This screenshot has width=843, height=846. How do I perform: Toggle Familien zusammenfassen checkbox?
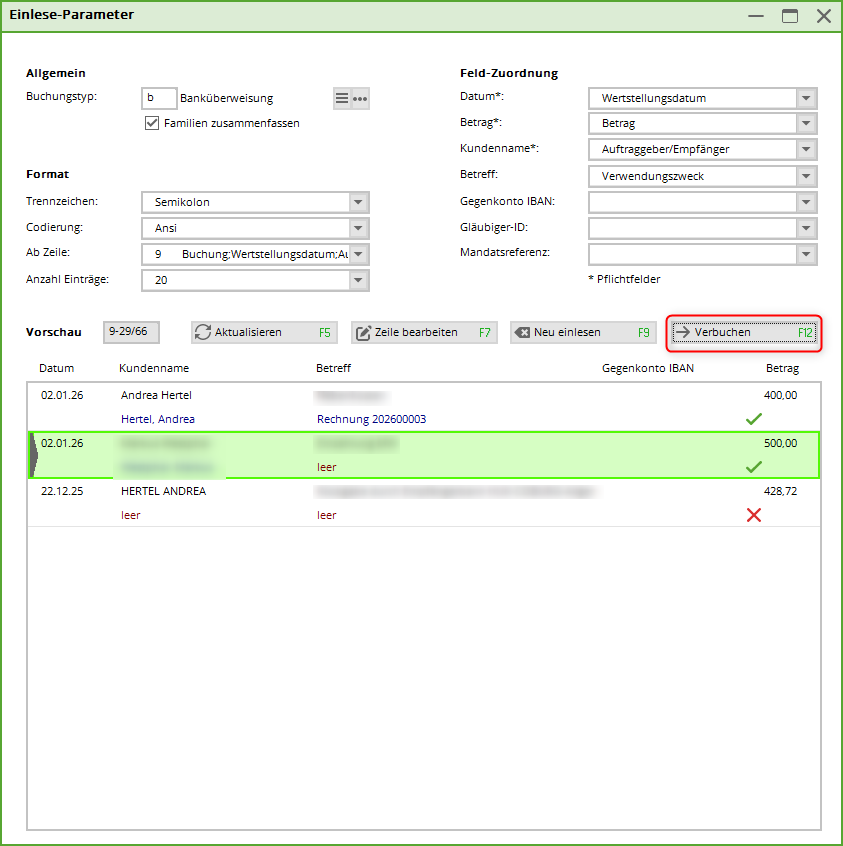152,123
